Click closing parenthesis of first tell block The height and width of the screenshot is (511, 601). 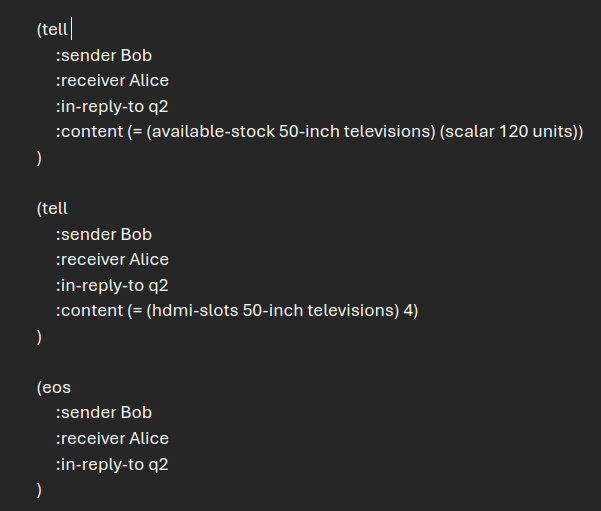[39, 158]
